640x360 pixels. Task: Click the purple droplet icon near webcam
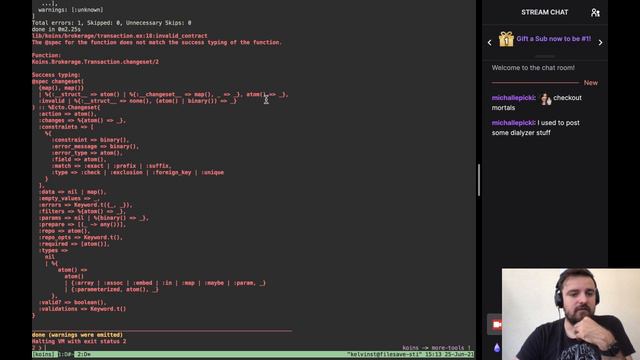click(x=497, y=348)
